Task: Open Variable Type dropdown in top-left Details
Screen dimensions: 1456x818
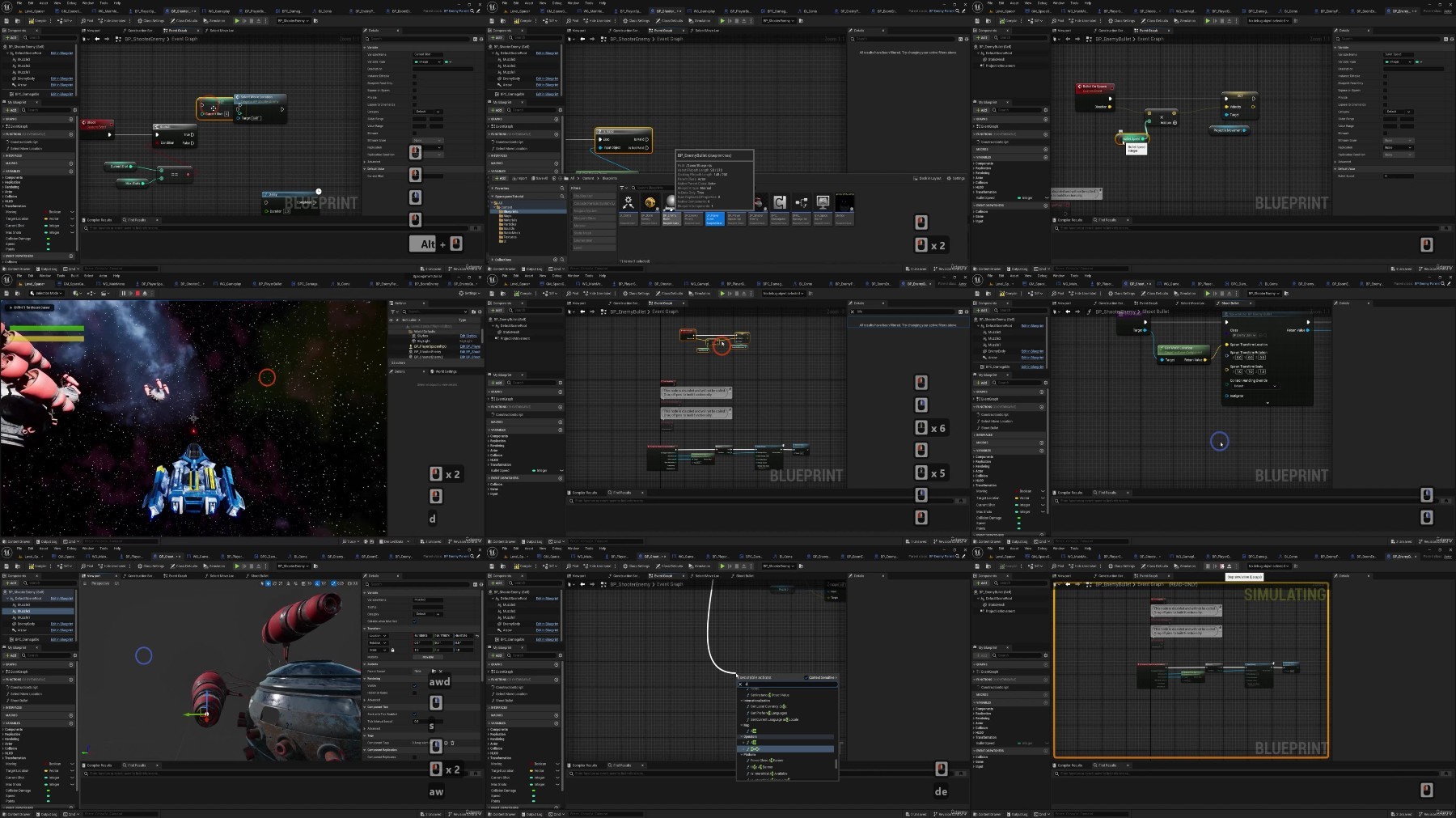Action: 427,61
